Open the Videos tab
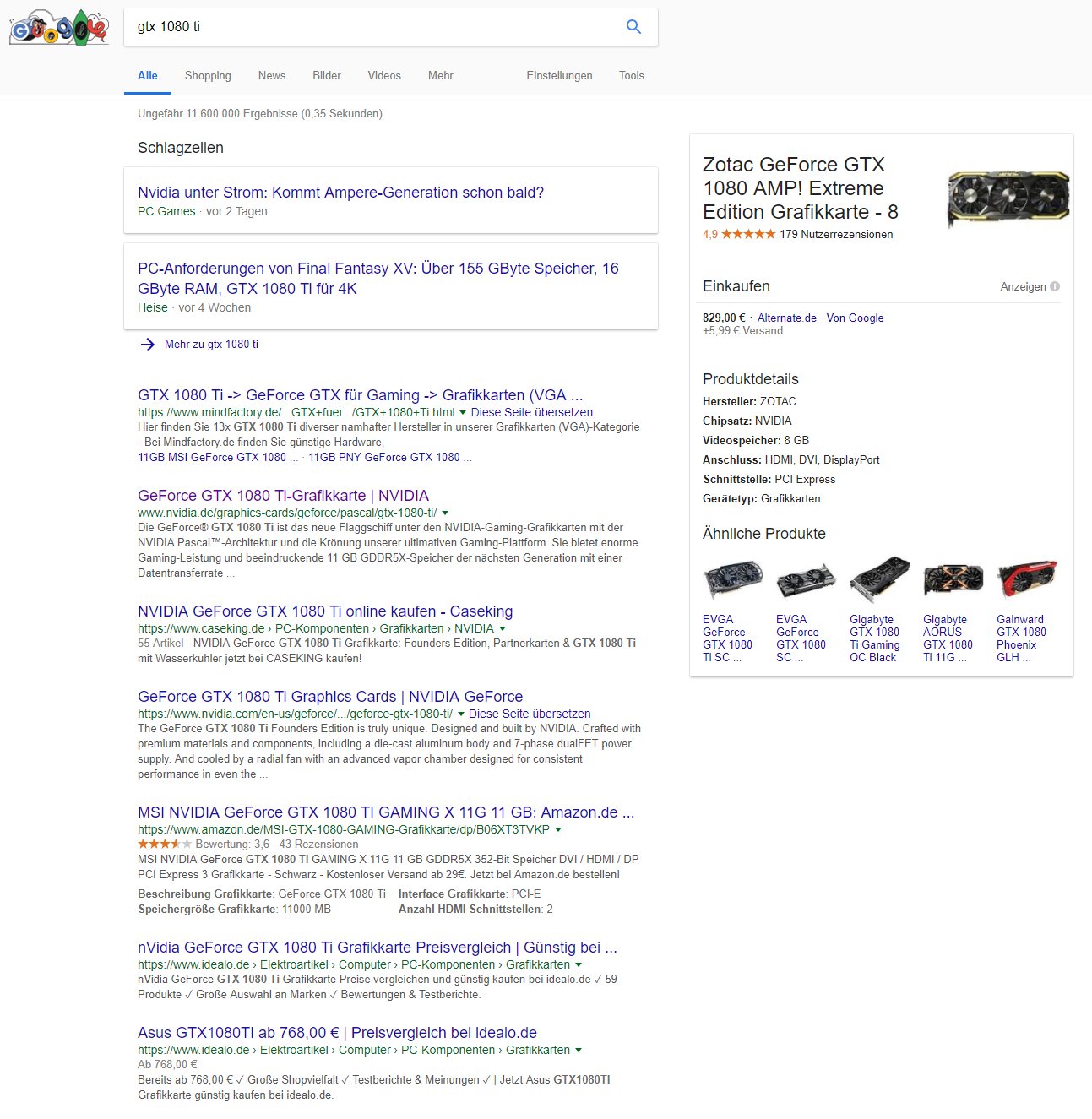1092x1119 pixels. [384, 75]
